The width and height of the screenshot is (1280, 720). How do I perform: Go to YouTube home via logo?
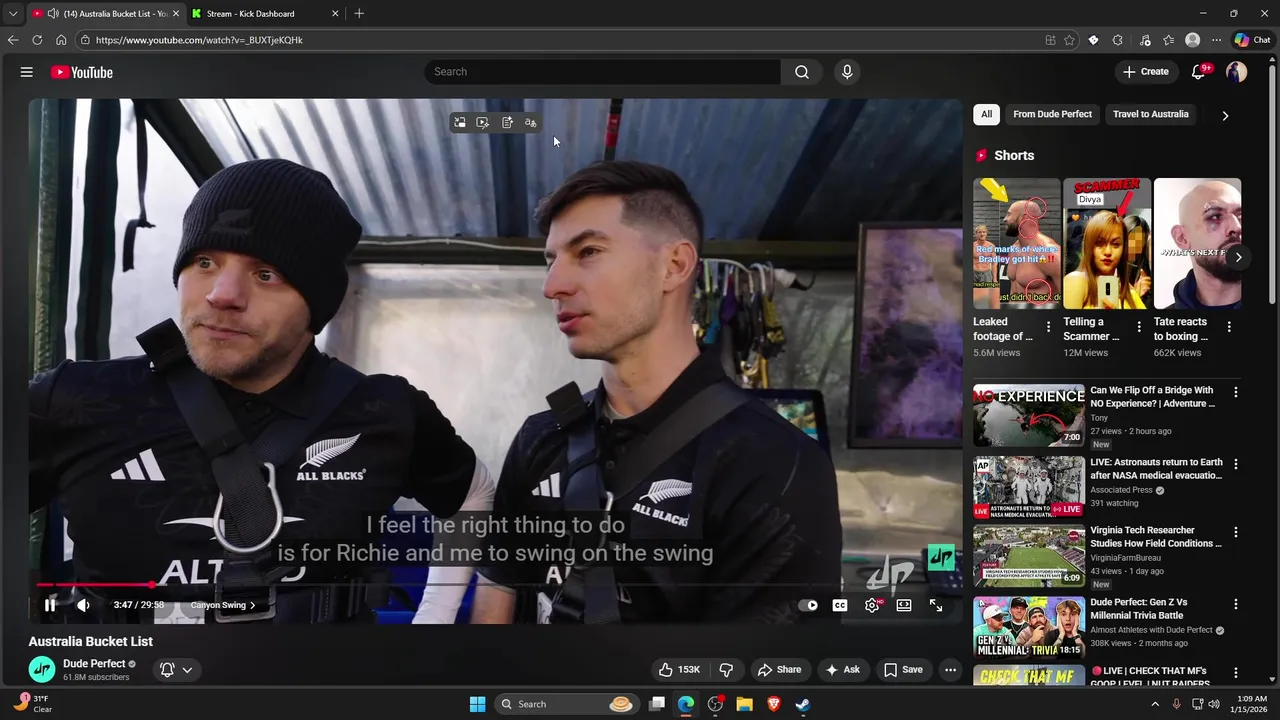pyautogui.click(x=82, y=72)
